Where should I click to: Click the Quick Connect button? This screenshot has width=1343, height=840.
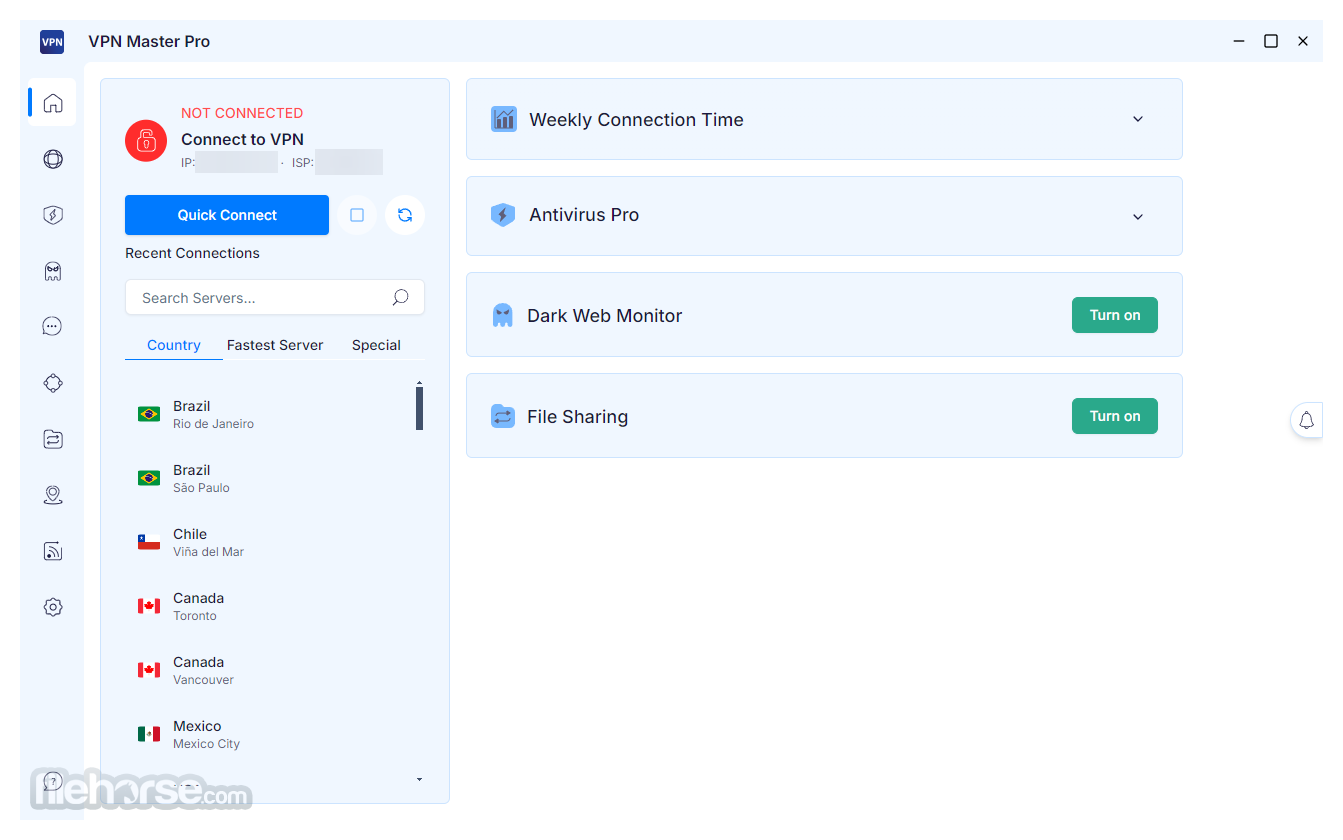tap(227, 215)
